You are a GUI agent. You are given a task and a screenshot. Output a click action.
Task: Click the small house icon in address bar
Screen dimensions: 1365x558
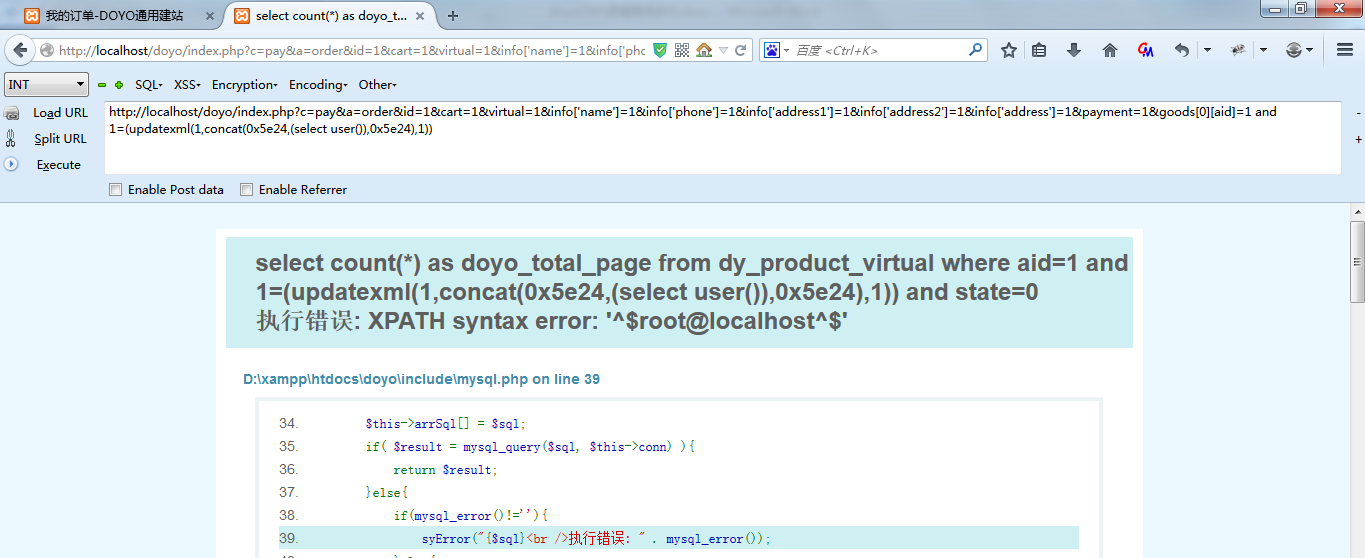click(x=704, y=50)
